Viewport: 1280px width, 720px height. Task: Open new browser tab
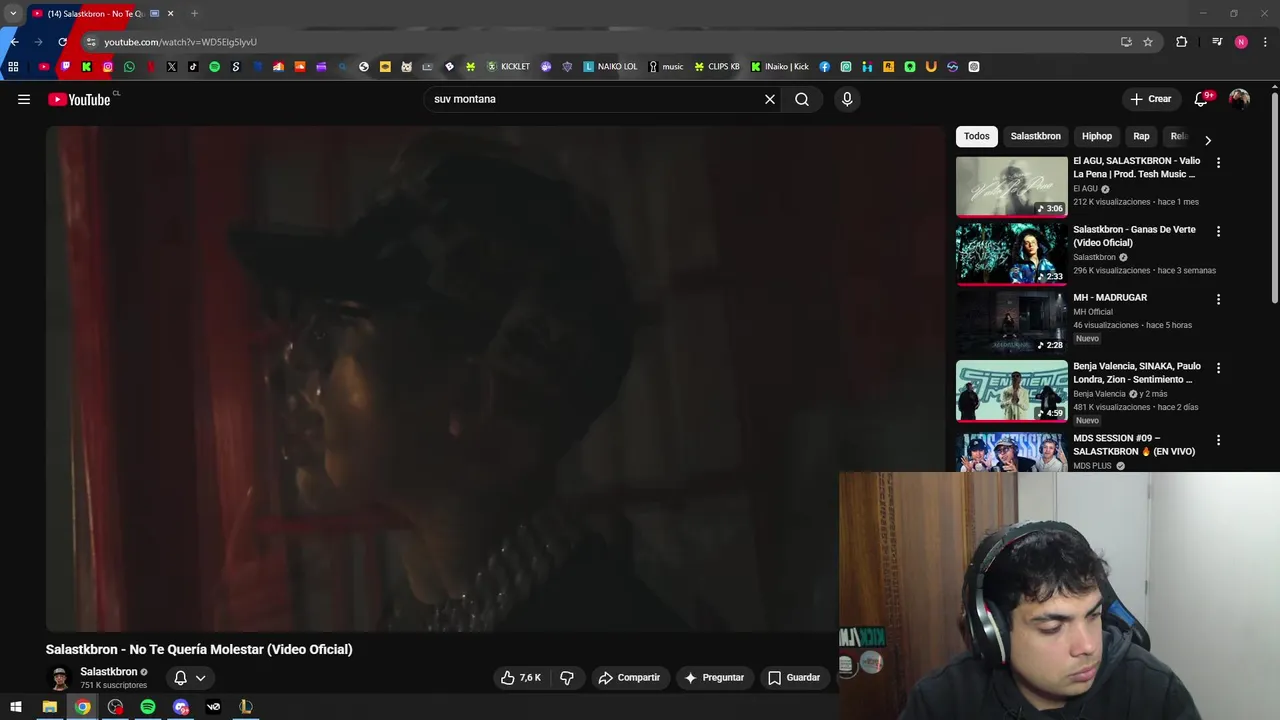pos(194,13)
